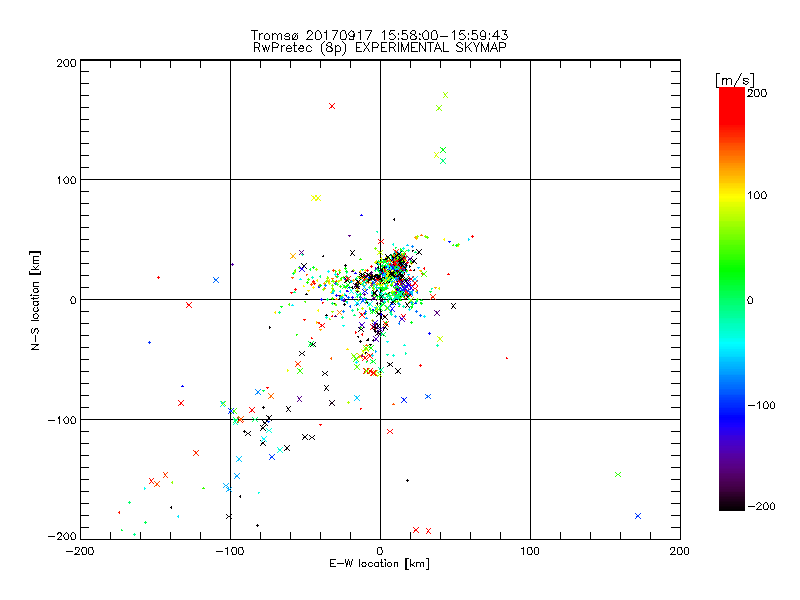This screenshot has width=800, height=600.
Task: Click the N-S axis tick label '-100'
Action: coord(62,420)
